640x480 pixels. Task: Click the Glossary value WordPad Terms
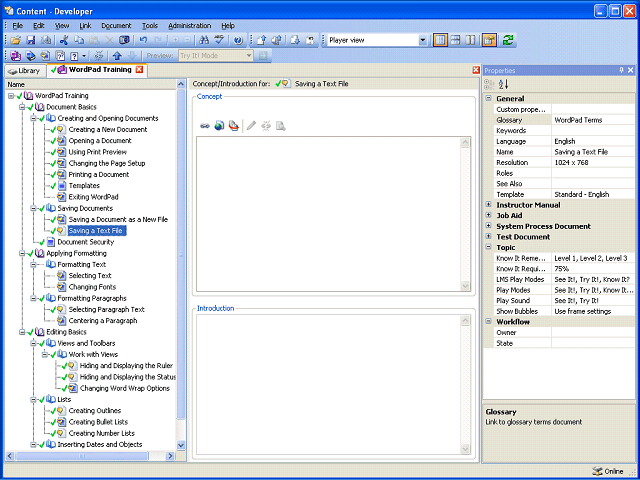578,120
